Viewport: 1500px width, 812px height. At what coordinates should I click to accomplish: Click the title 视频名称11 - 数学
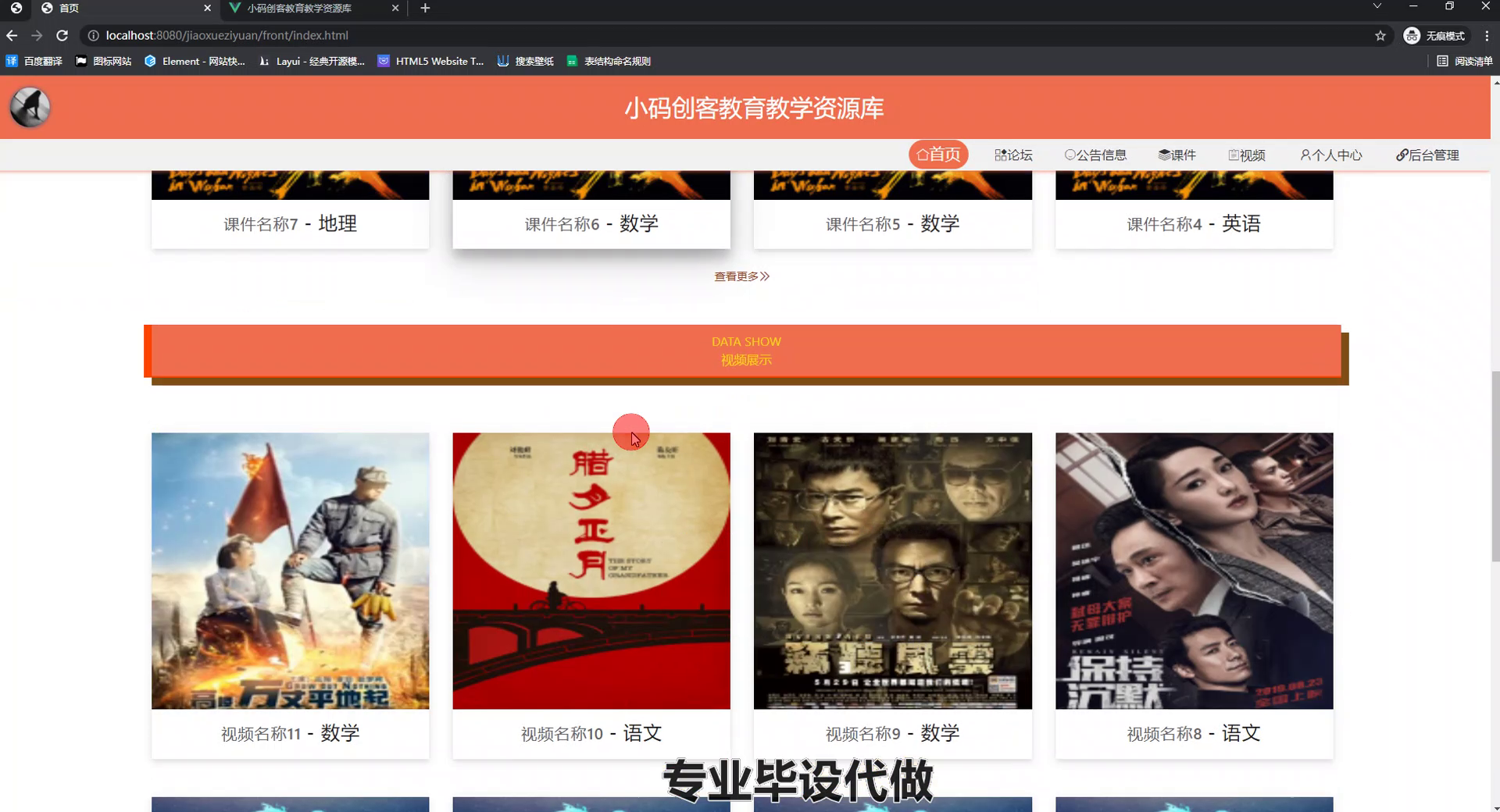(x=290, y=733)
